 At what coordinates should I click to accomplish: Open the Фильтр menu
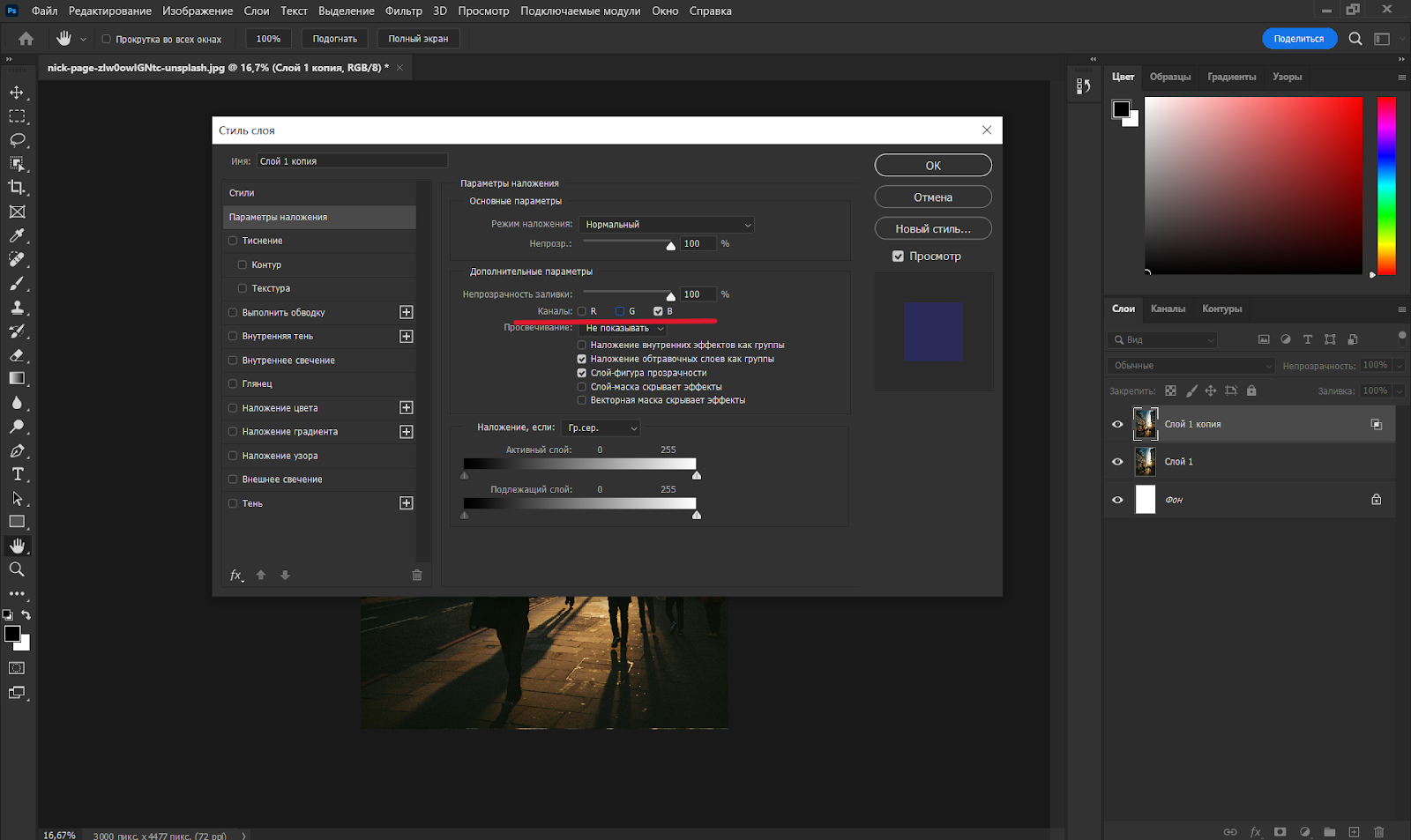click(403, 11)
